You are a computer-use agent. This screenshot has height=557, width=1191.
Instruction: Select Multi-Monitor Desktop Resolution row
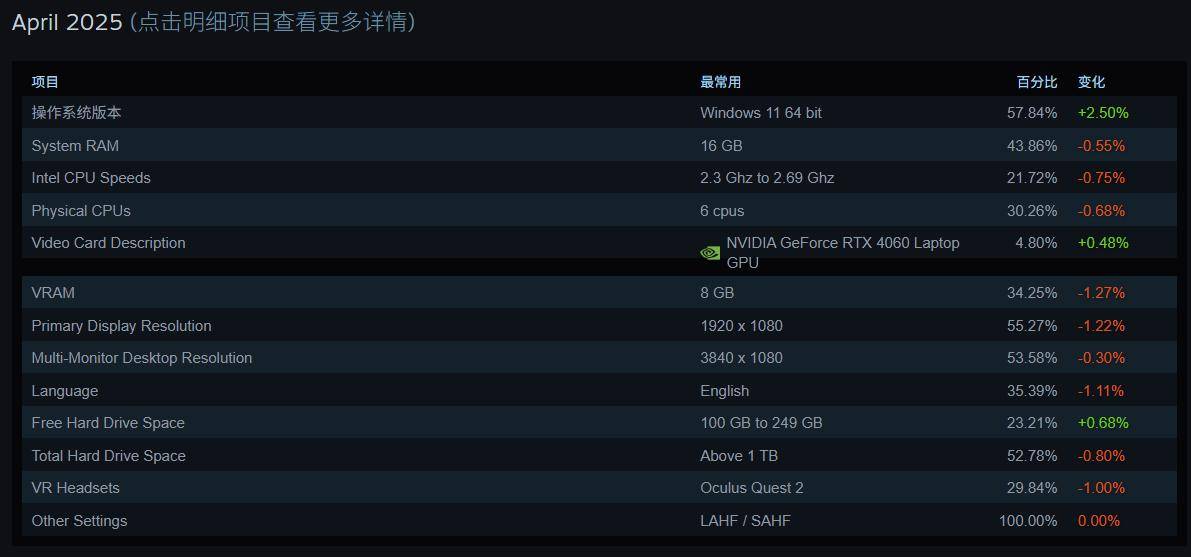599,358
